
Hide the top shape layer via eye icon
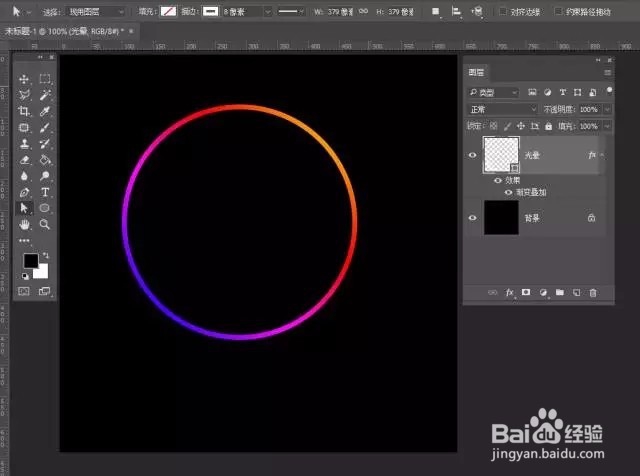click(x=472, y=155)
